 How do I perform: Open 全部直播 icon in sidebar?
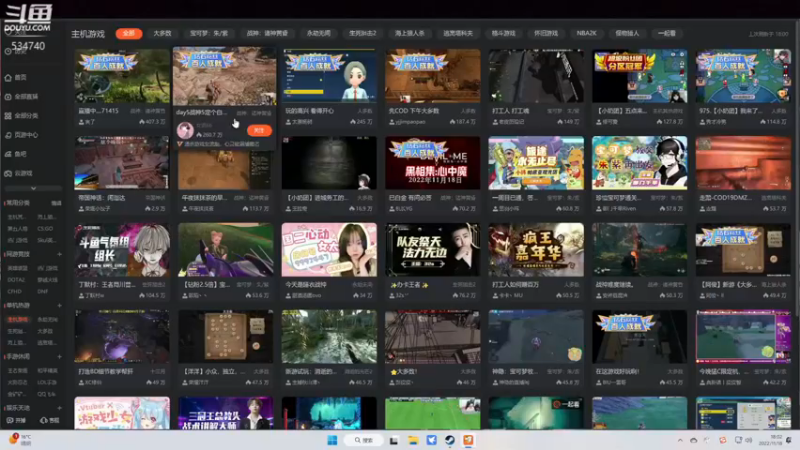click(x=8, y=97)
